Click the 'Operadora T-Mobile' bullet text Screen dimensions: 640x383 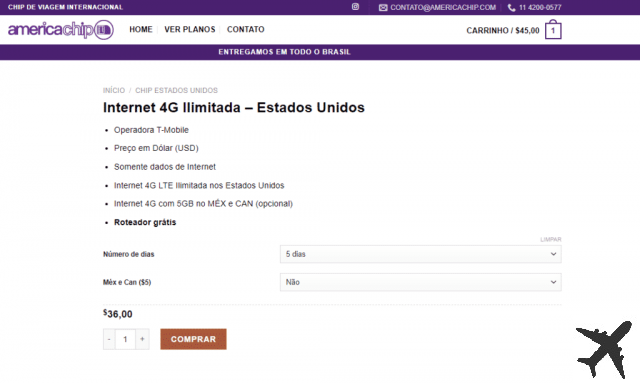click(x=151, y=130)
